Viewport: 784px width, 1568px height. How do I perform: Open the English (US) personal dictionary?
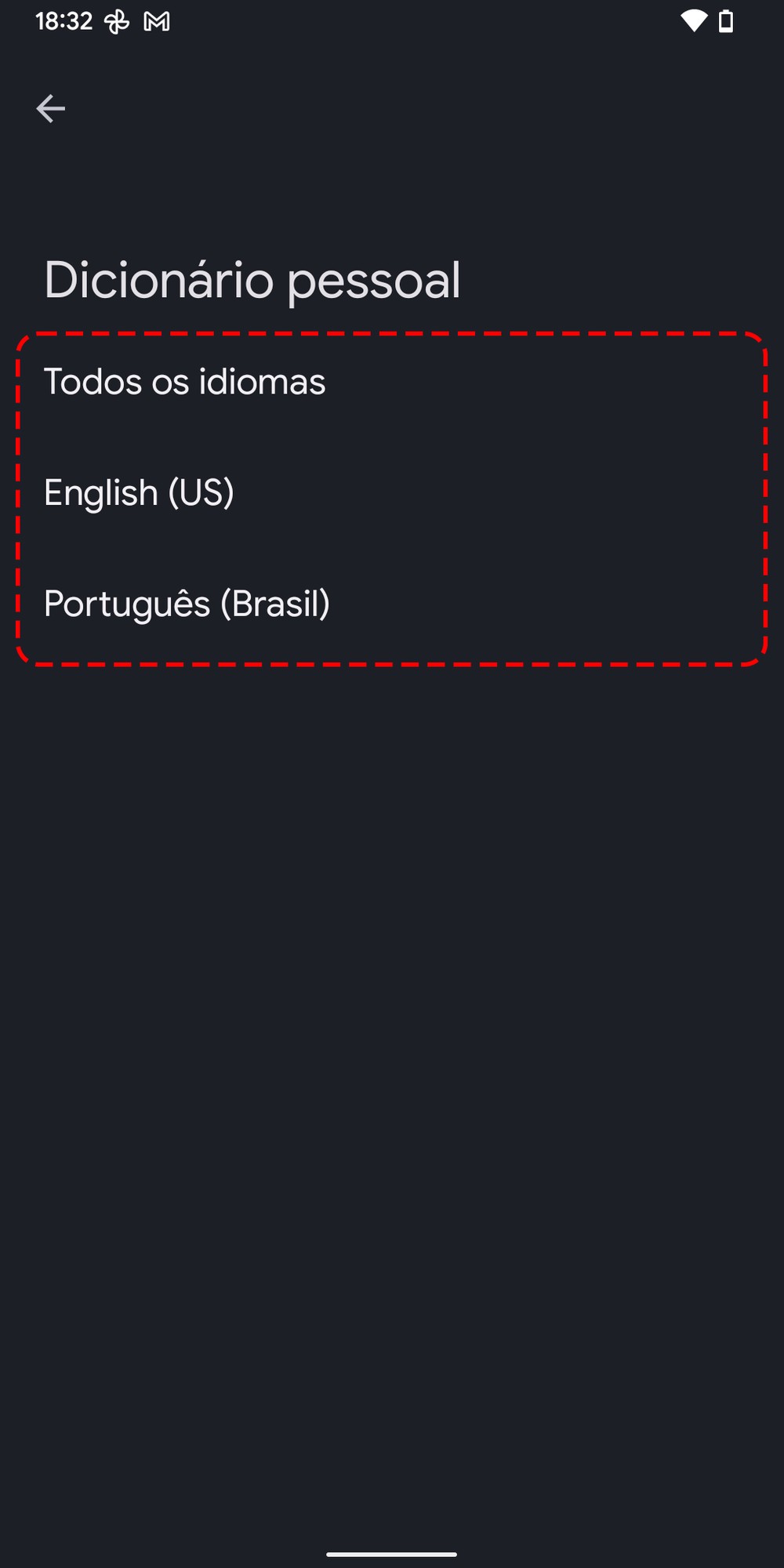139,493
